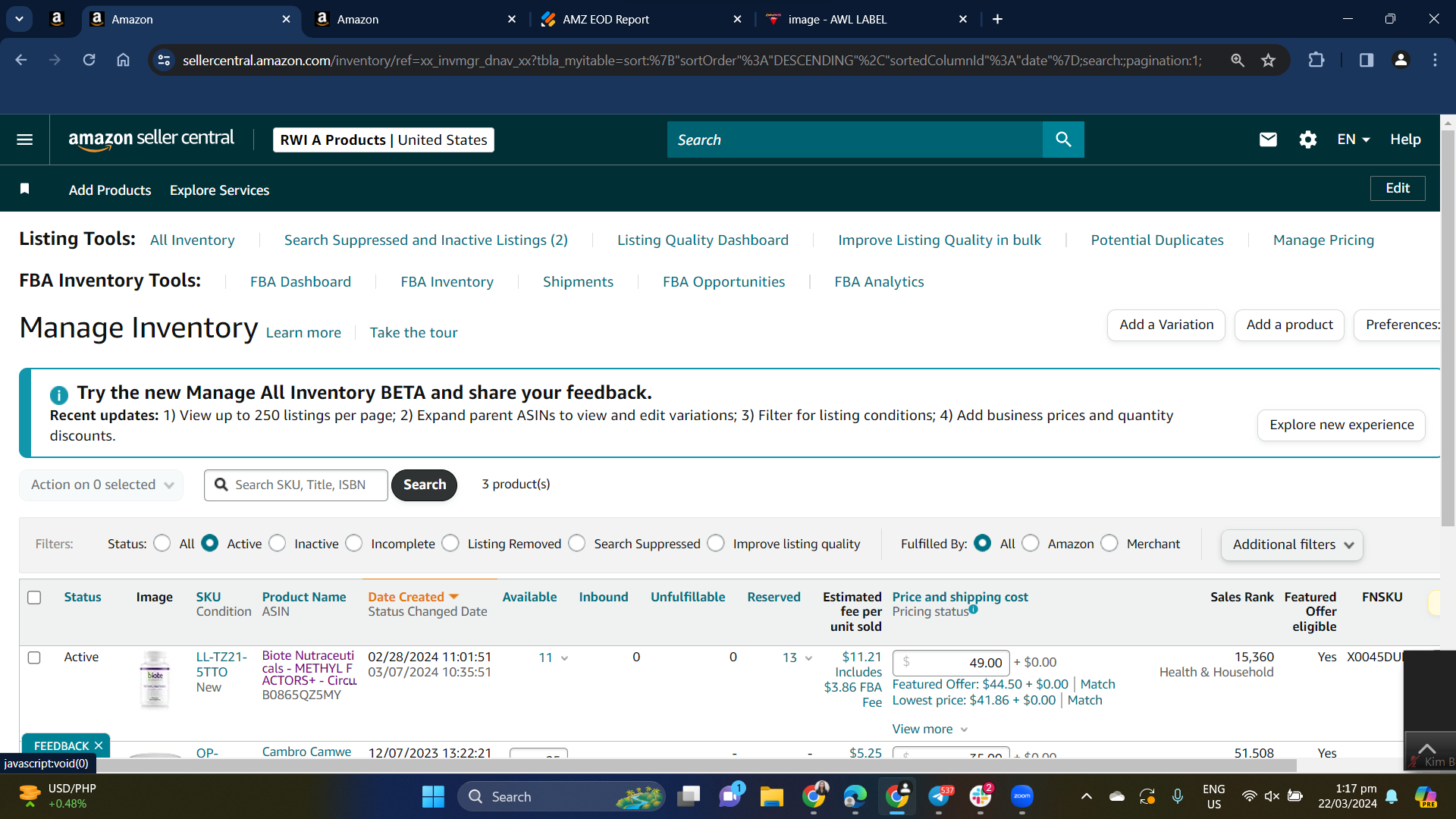This screenshot has width=1456, height=819.
Task: Select the Improve listing quality filter
Action: click(716, 544)
